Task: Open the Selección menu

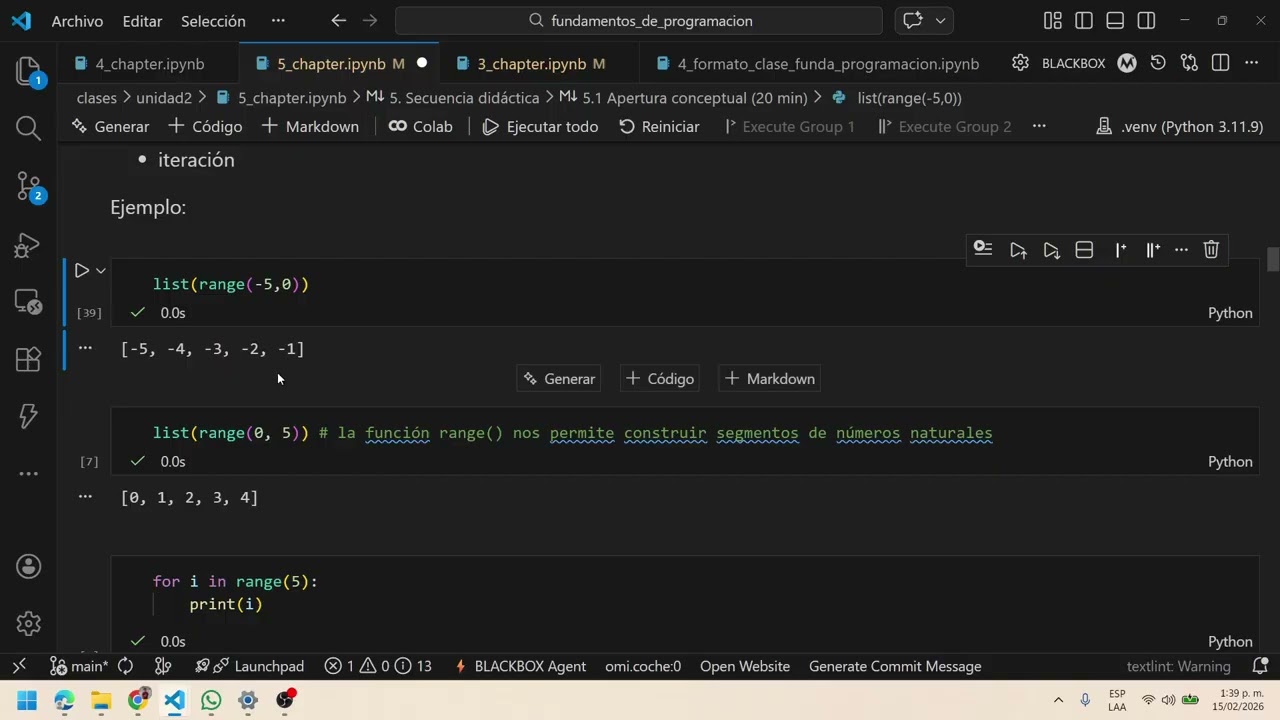Action: (x=213, y=21)
